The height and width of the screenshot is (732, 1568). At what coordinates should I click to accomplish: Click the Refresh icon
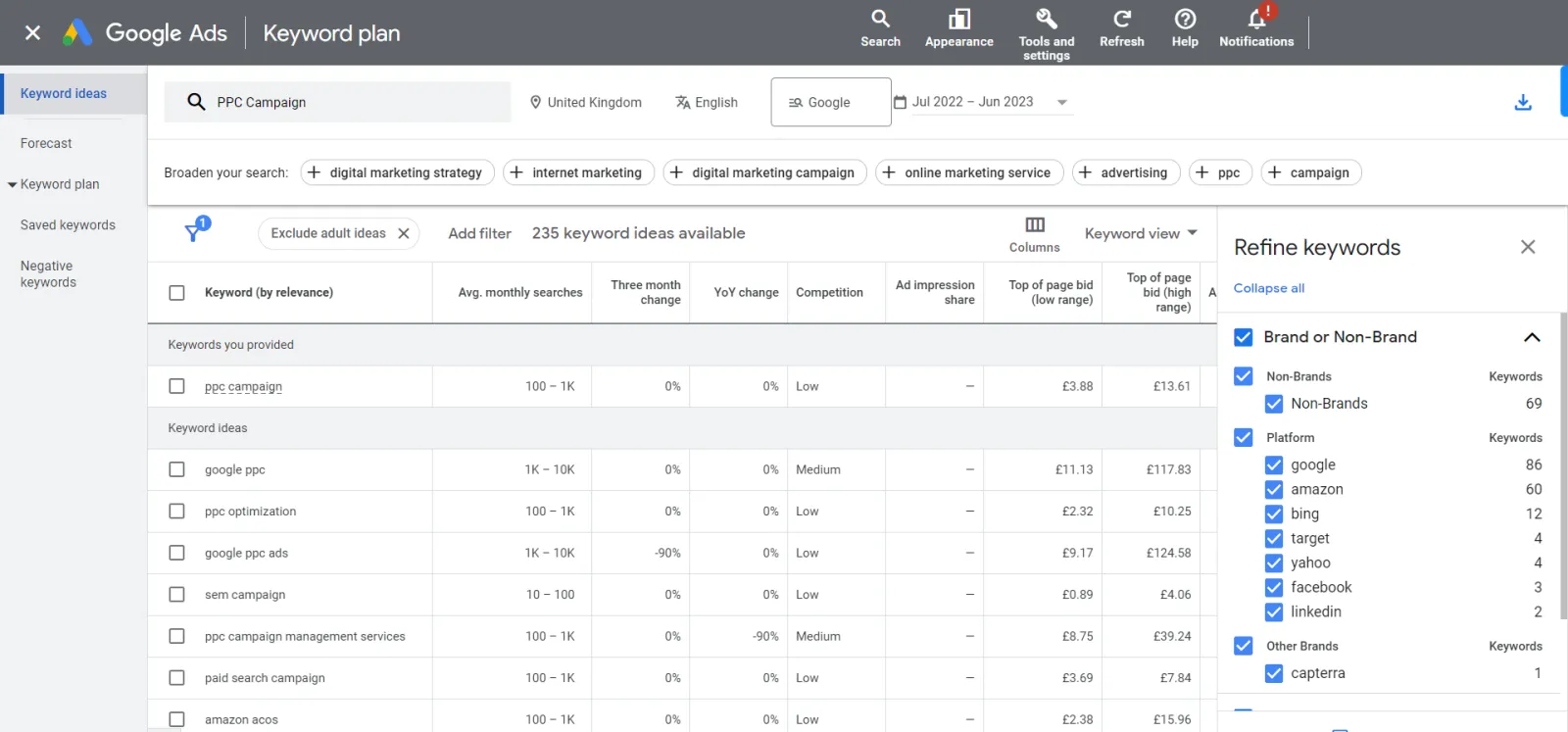[x=1122, y=19]
